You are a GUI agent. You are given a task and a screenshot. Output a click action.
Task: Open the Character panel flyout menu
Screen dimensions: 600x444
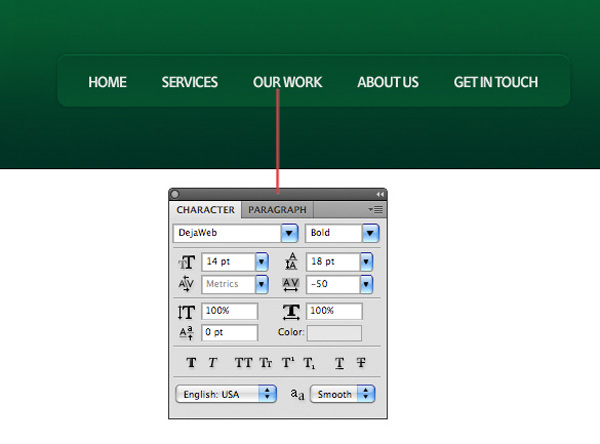coord(375,209)
